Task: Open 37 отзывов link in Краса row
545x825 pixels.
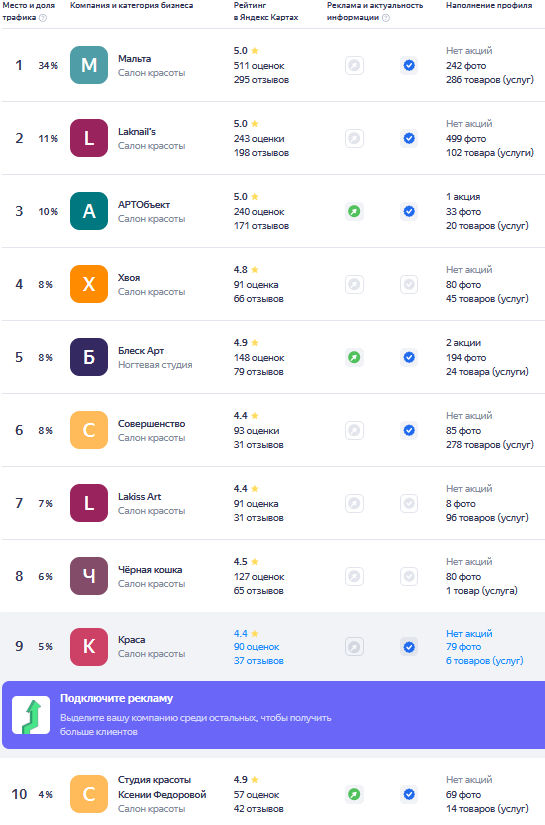Action: pyautogui.click(x=259, y=661)
